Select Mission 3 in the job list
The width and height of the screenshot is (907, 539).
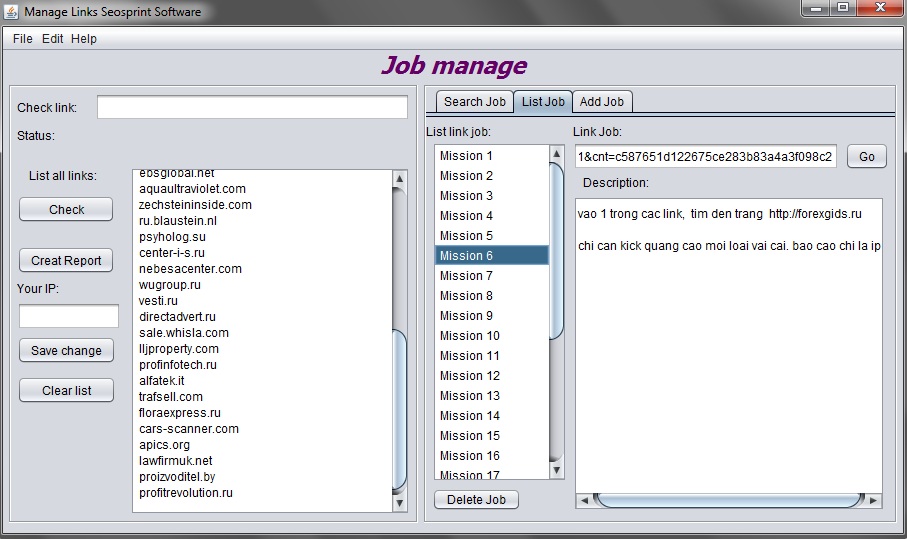492,195
